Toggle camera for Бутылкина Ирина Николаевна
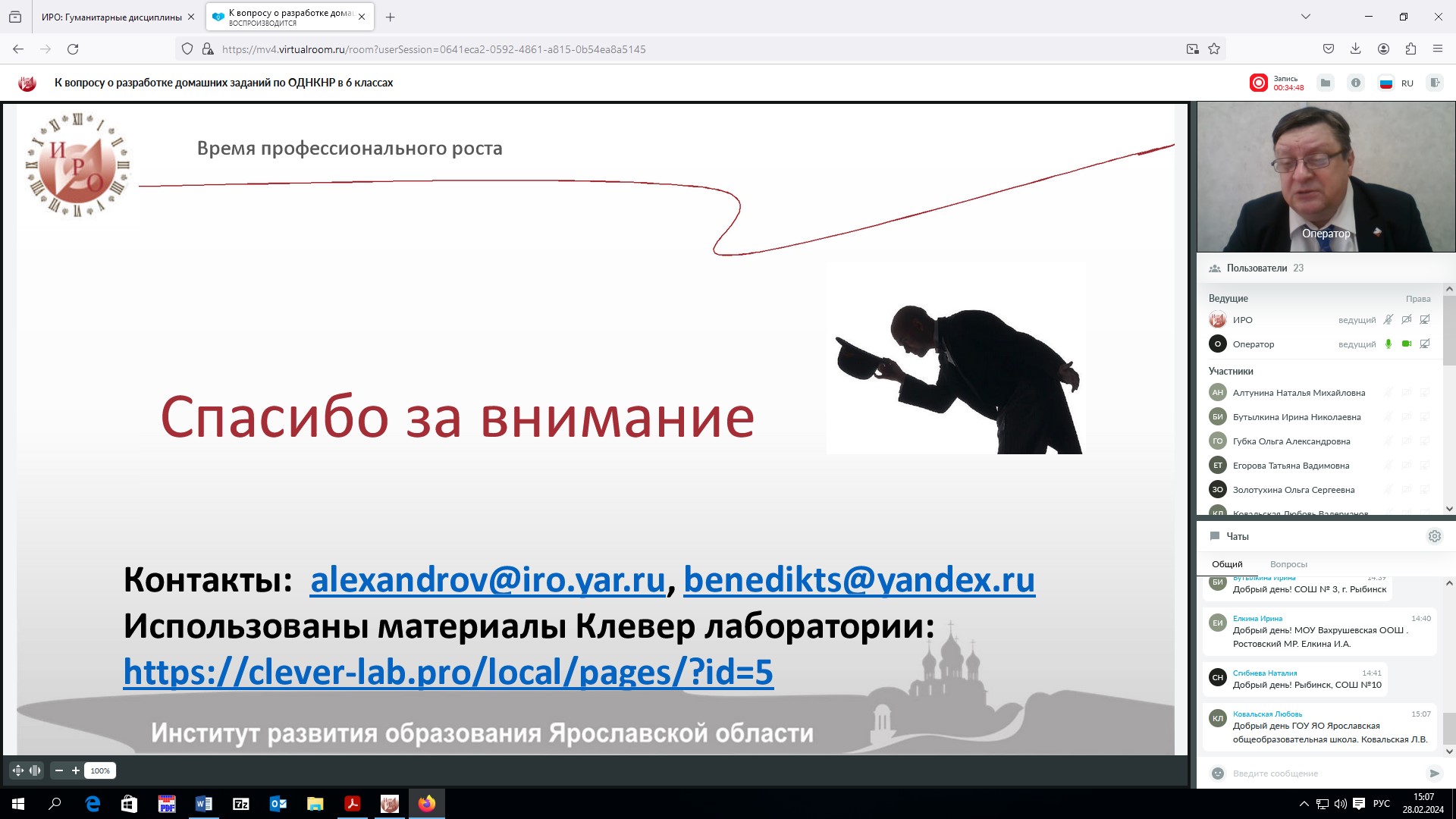Screen dimensions: 1456x819 click(x=1407, y=417)
